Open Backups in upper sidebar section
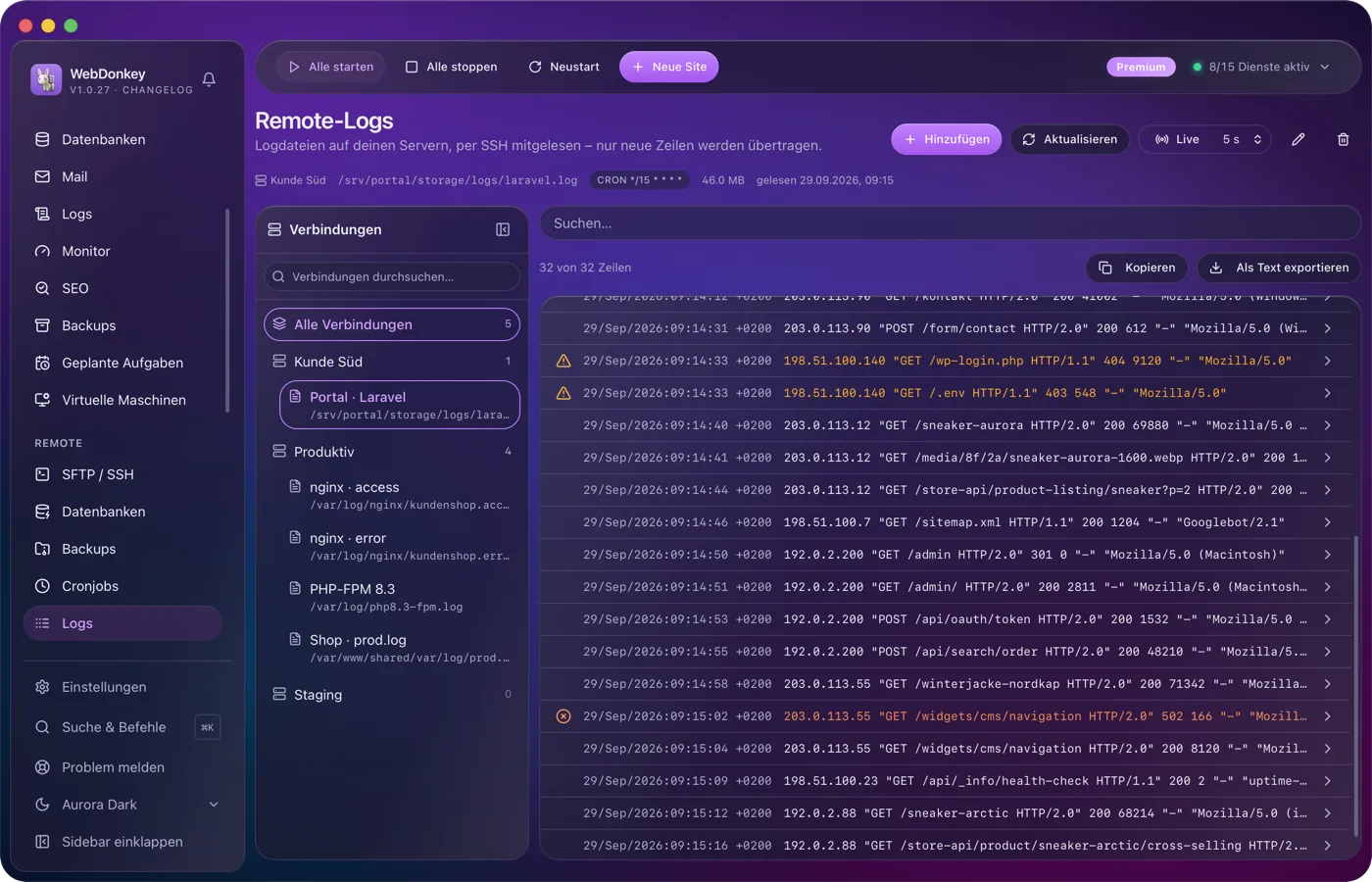The height and width of the screenshot is (882, 1372). [x=123, y=325]
